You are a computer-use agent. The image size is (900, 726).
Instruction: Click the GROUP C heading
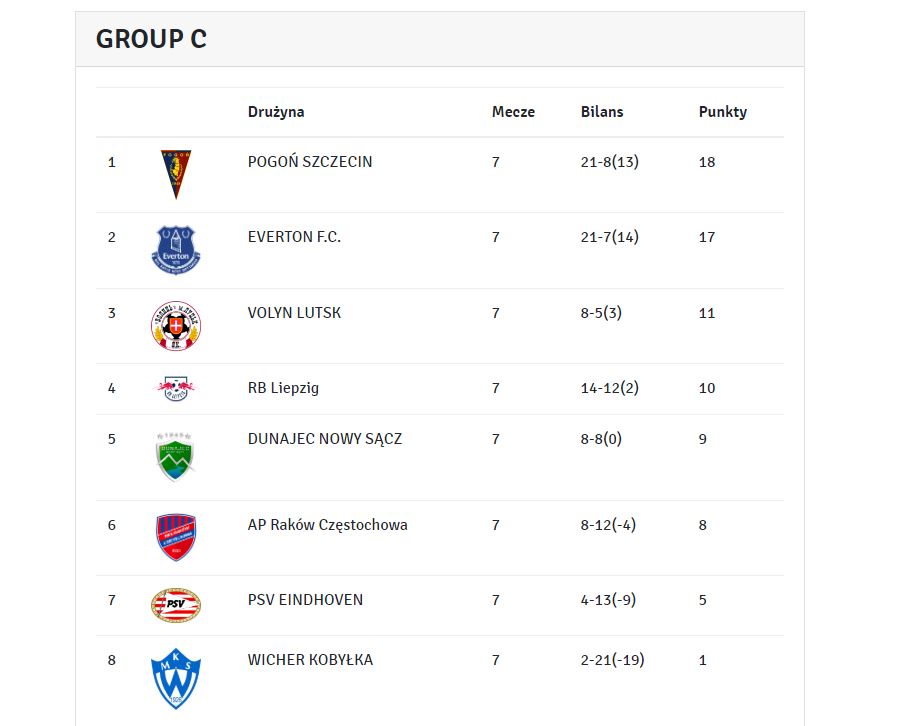[152, 39]
